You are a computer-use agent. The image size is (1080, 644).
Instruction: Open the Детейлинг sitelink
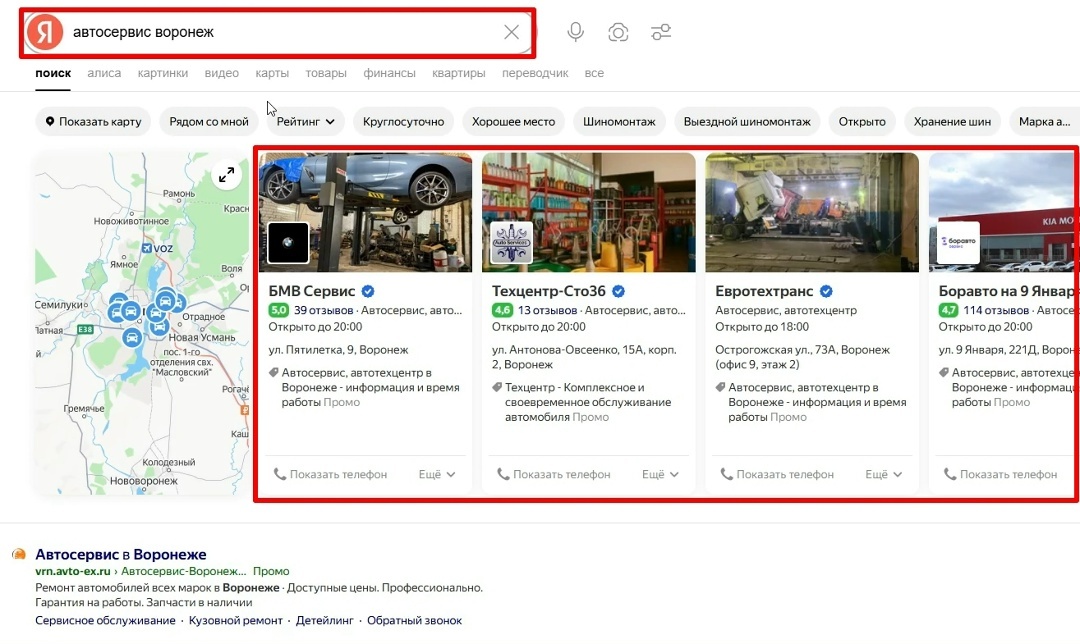coord(324,620)
